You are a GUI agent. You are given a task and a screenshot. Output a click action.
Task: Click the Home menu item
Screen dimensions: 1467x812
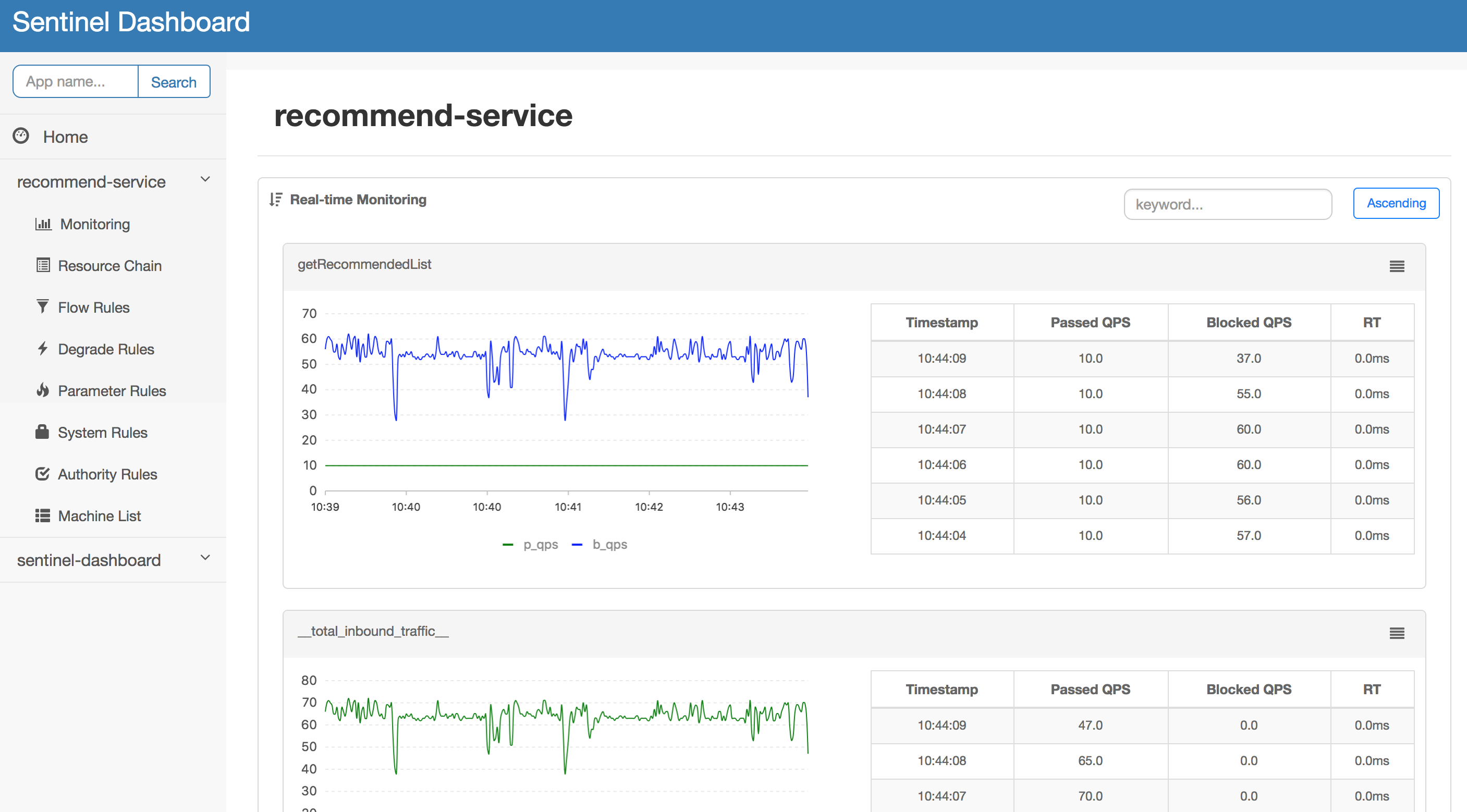pos(64,136)
